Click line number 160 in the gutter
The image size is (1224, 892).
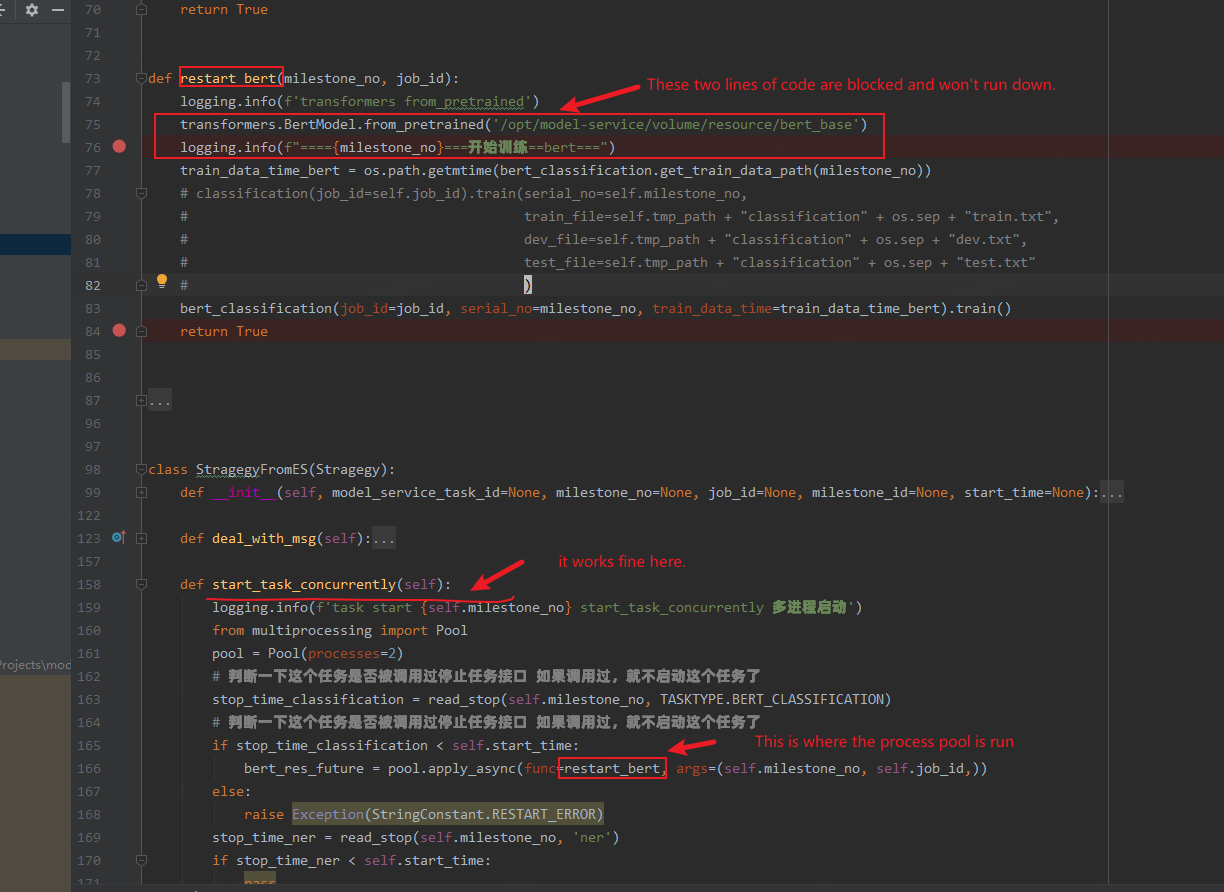tap(88, 630)
